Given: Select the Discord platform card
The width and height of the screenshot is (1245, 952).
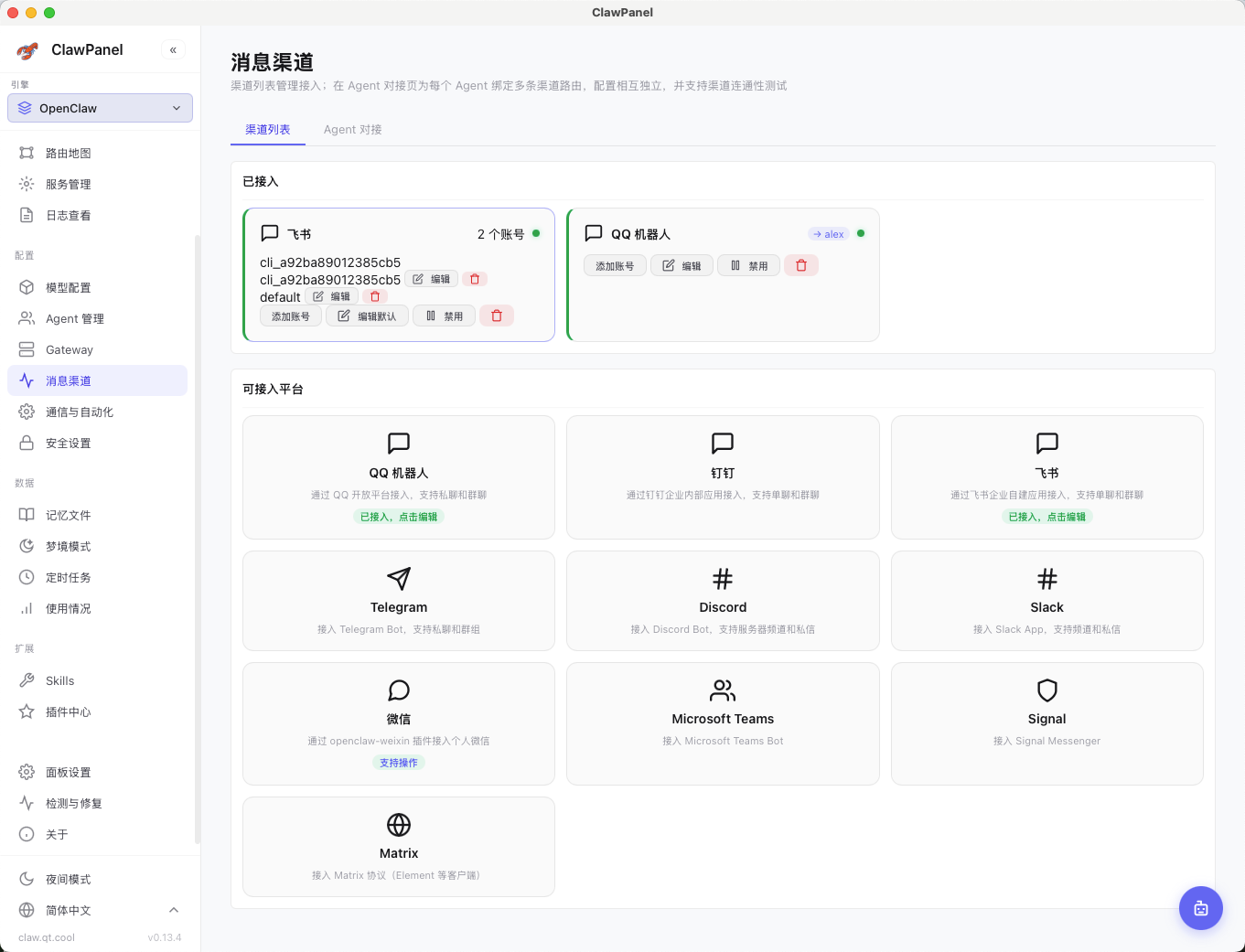Looking at the screenshot, I should (x=722, y=600).
